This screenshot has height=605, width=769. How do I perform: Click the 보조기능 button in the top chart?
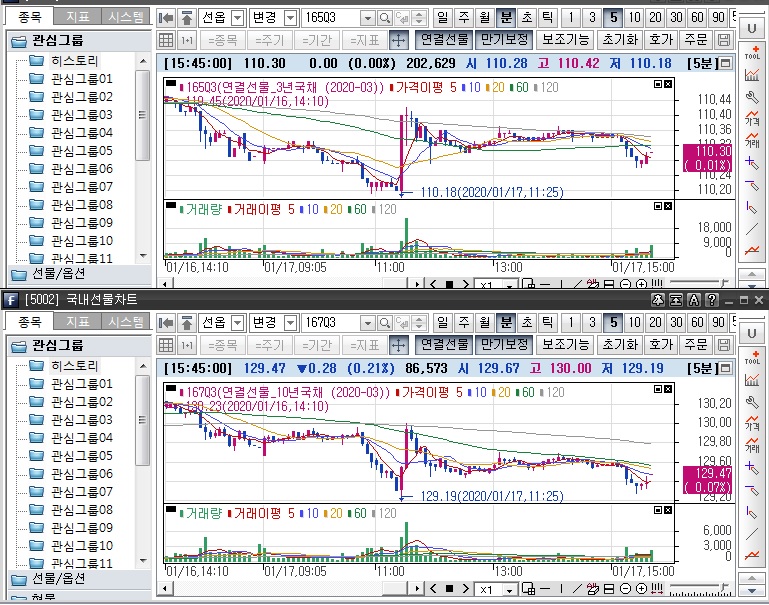[565, 40]
